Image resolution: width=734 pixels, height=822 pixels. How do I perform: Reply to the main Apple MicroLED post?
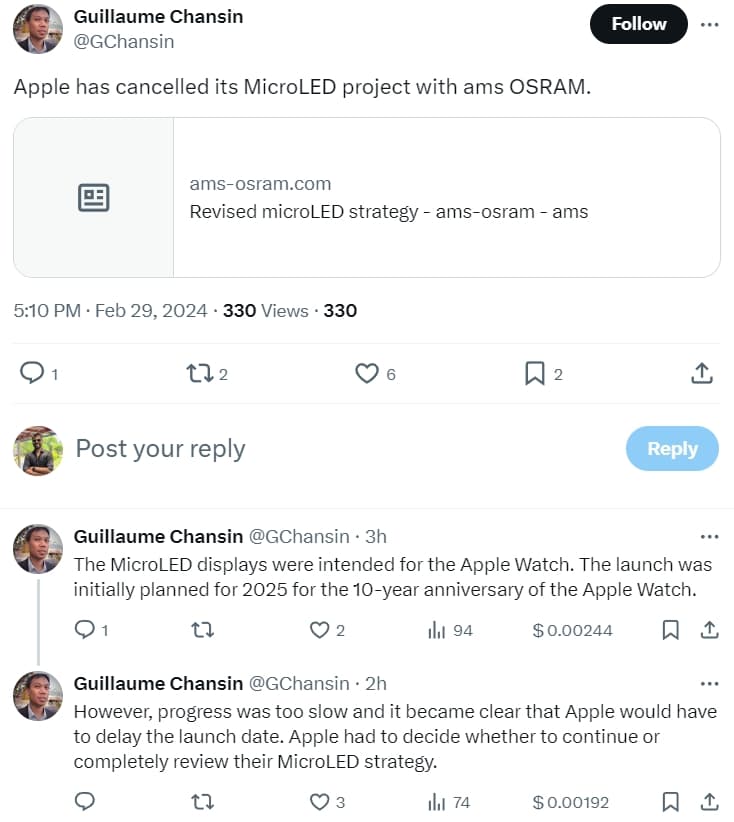[x=33, y=373]
